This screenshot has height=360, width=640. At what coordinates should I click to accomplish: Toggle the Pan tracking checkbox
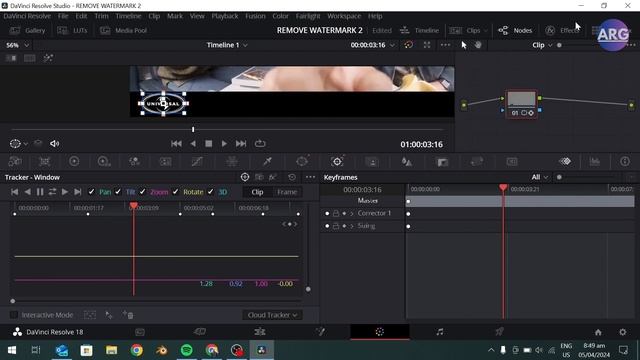click(x=91, y=192)
